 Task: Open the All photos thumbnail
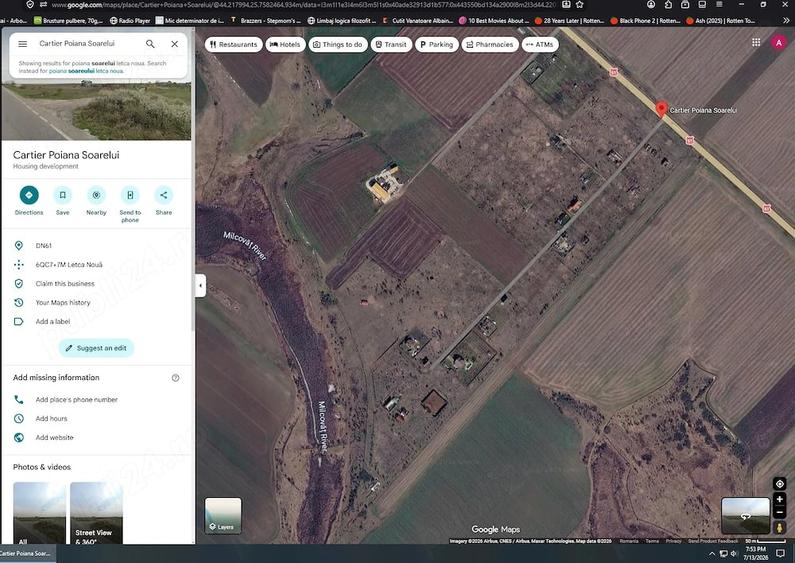[40, 513]
